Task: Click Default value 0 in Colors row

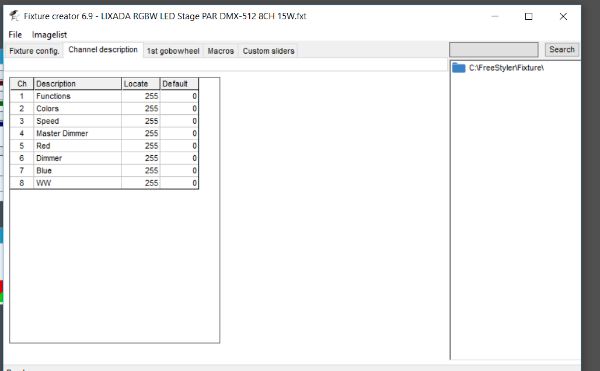Action: (x=179, y=109)
